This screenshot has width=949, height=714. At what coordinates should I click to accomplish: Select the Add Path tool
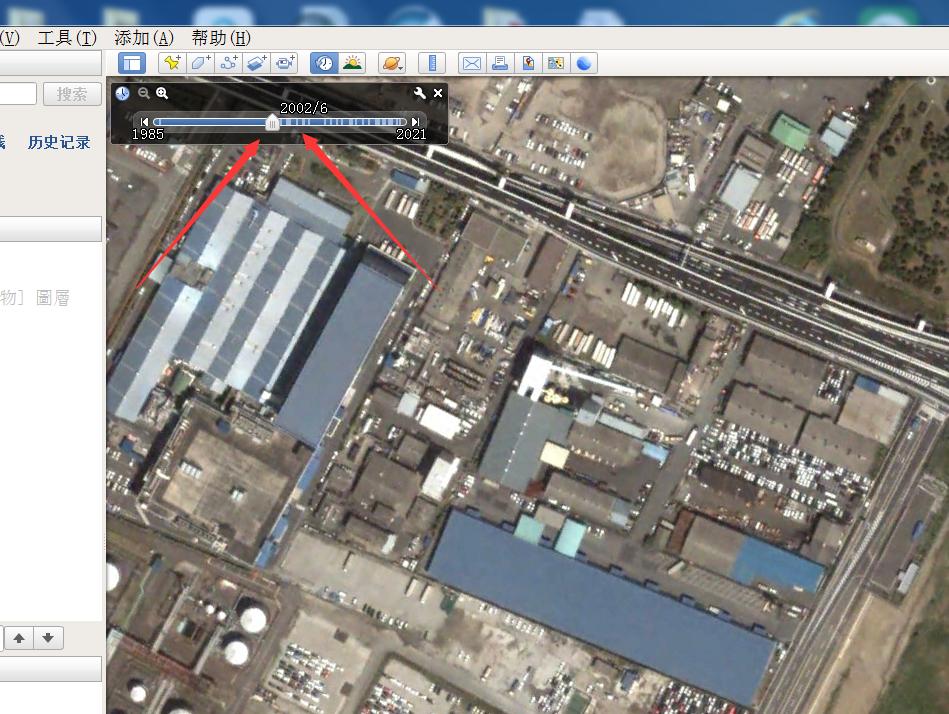[227, 62]
